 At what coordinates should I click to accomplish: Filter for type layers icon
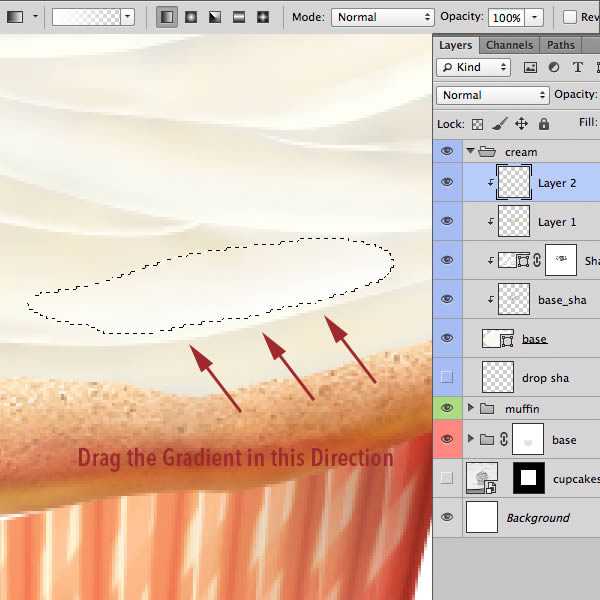(577, 67)
